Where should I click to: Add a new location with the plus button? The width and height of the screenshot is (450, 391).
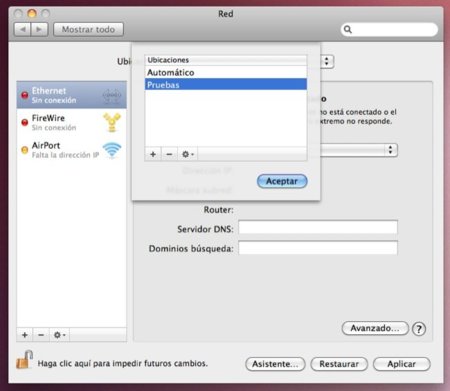point(153,154)
